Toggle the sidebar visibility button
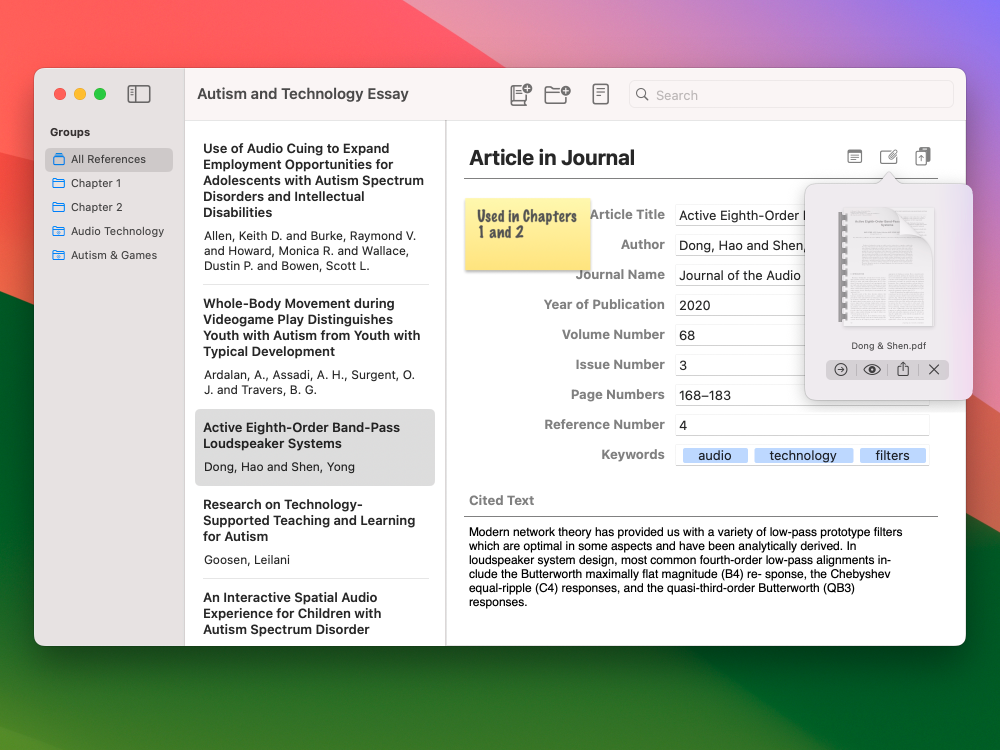The width and height of the screenshot is (1000, 750). [x=139, y=94]
